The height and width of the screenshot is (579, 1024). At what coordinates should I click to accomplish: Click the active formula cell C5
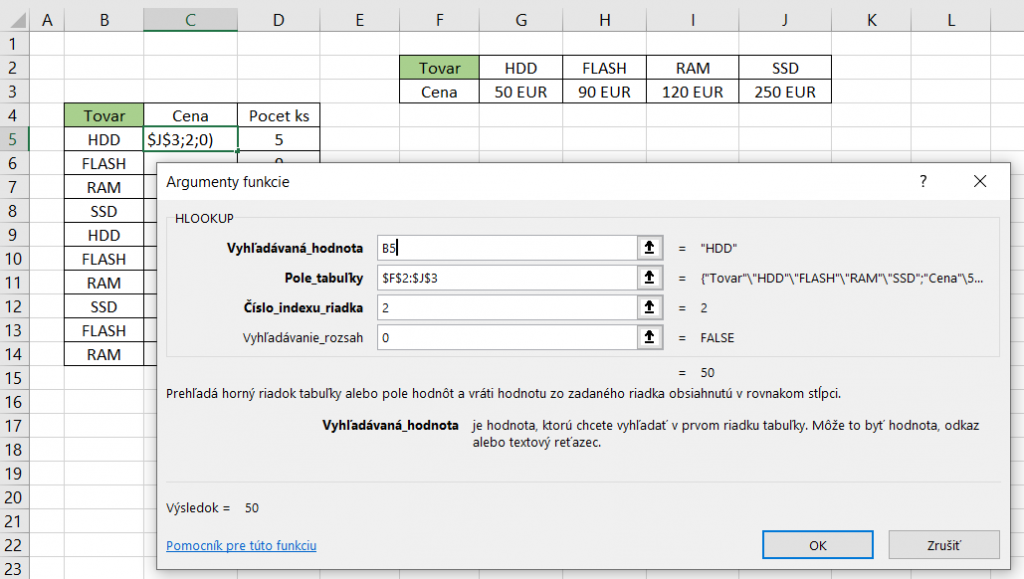190,140
